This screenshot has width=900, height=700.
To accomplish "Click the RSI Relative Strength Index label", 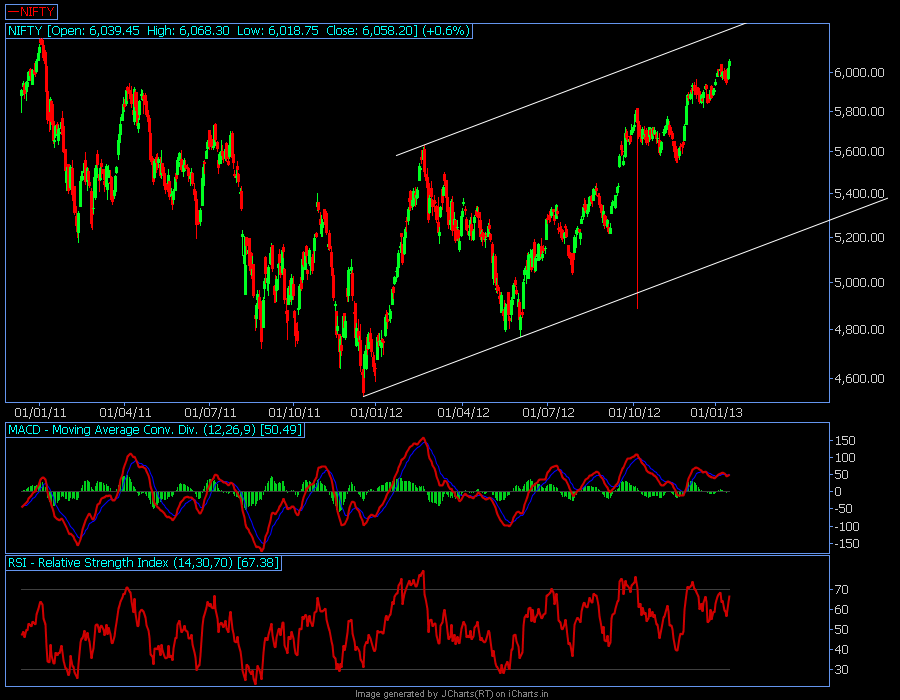I will pos(143,563).
